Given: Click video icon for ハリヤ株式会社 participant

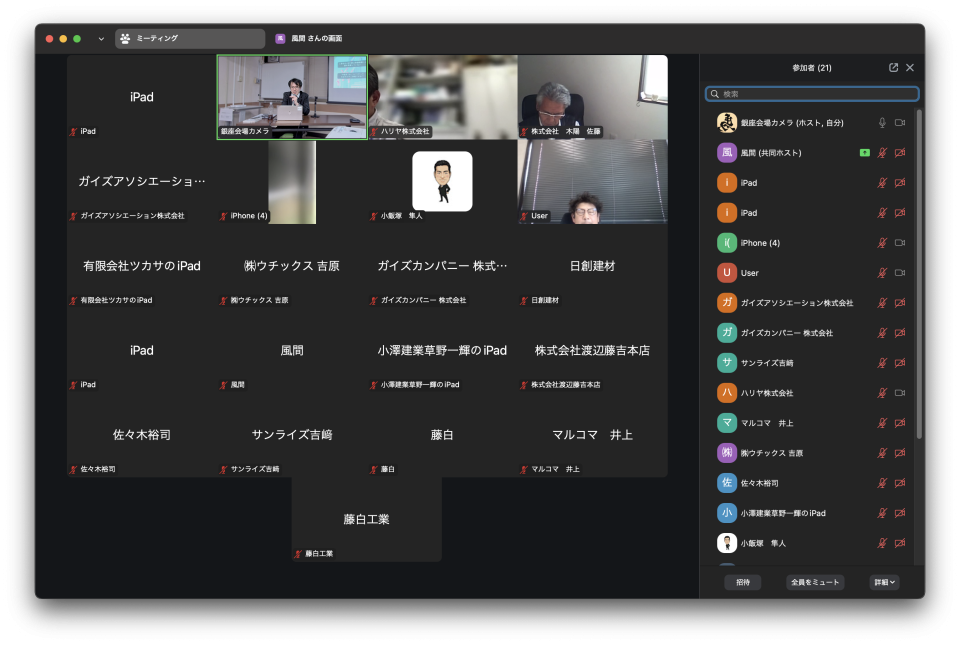Looking at the screenshot, I should point(900,393).
